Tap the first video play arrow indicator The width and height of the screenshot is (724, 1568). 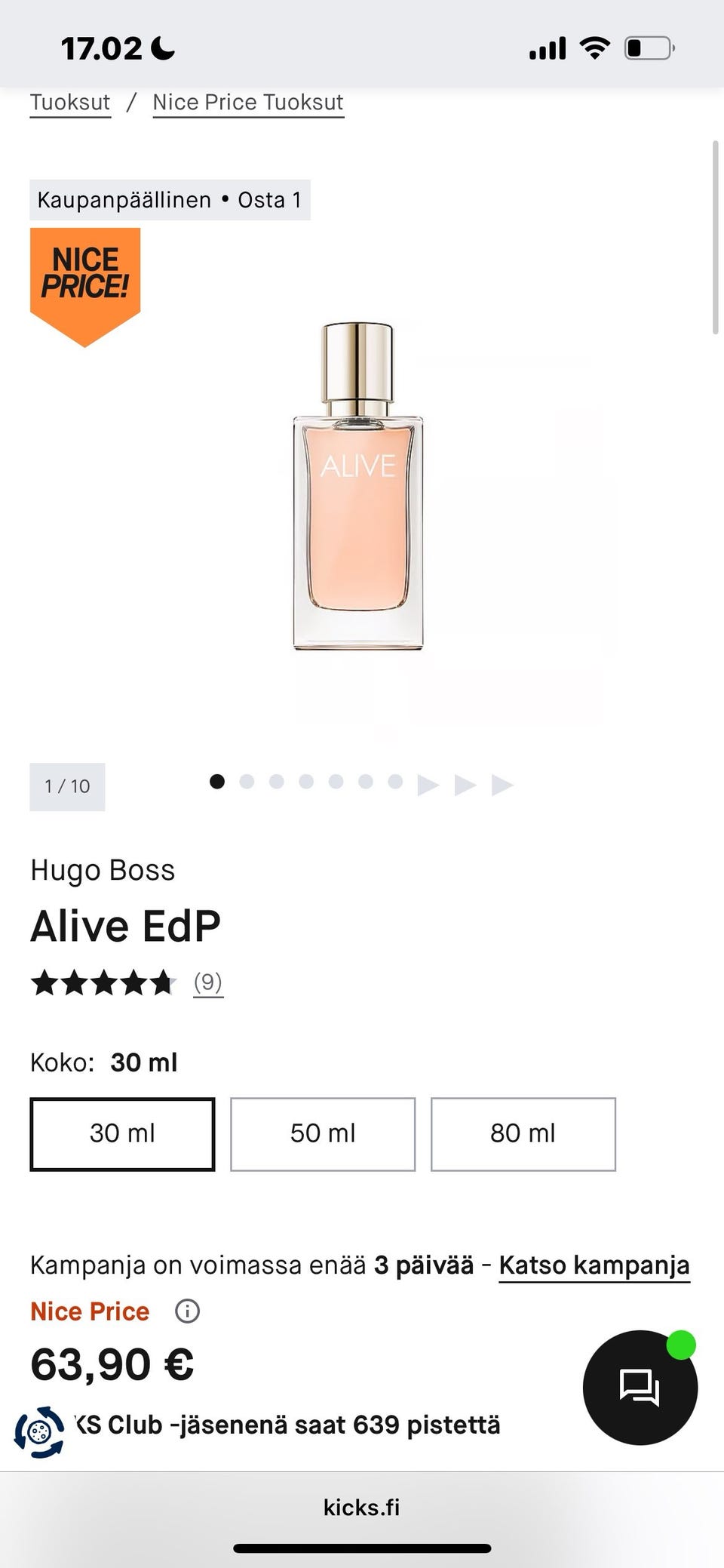428,785
